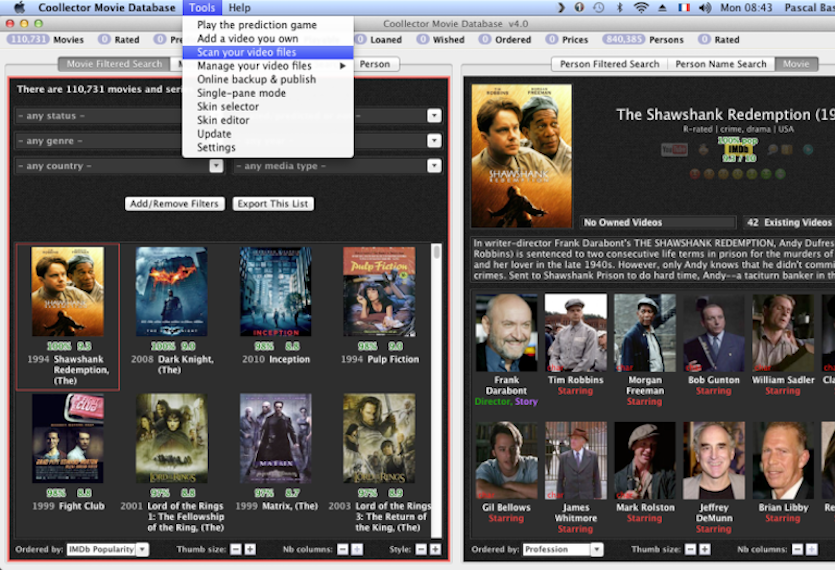
Task: Open Frank Darabont's portrait
Action: click(x=506, y=333)
